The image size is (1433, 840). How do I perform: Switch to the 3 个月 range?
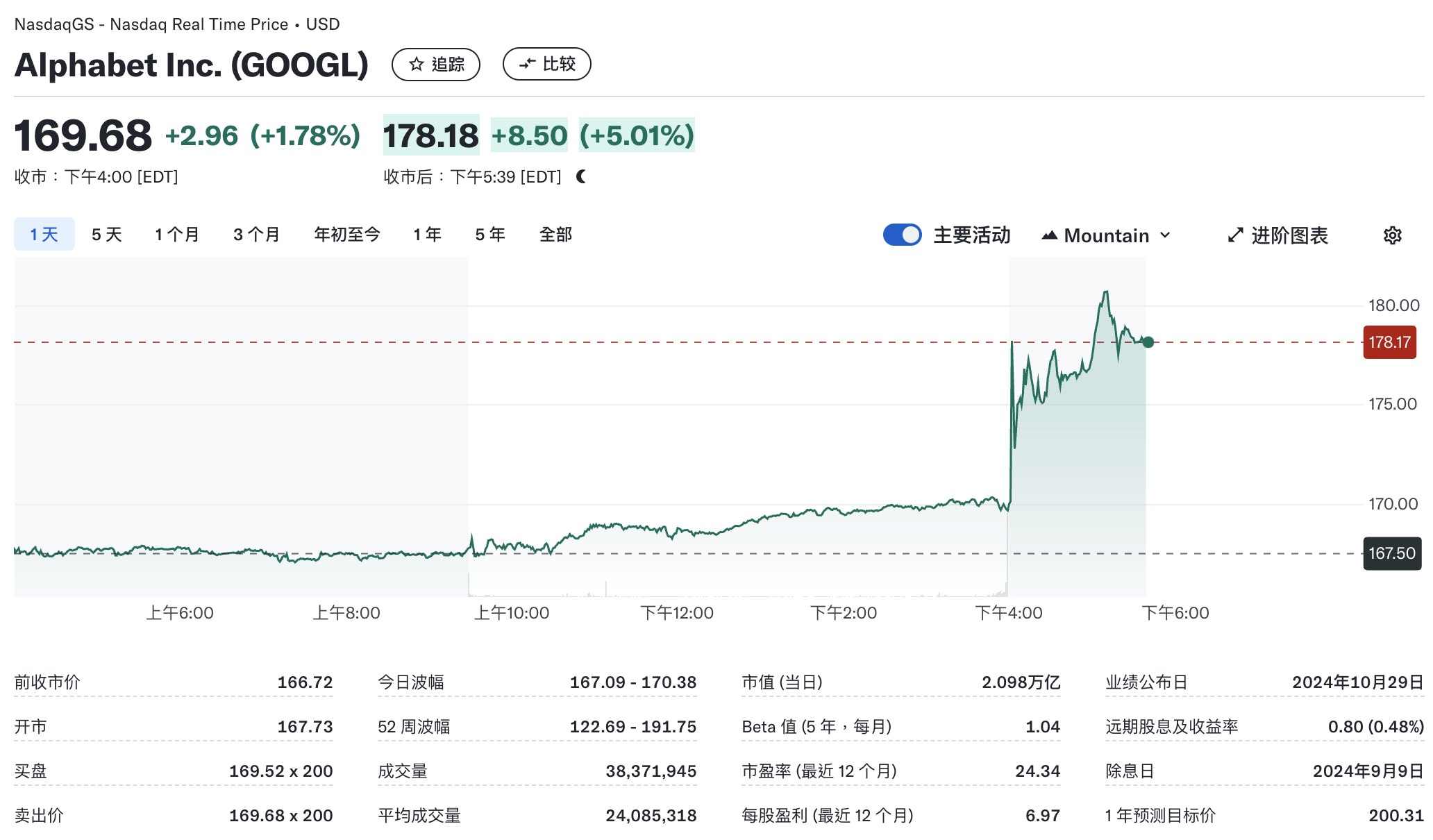[x=257, y=235]
